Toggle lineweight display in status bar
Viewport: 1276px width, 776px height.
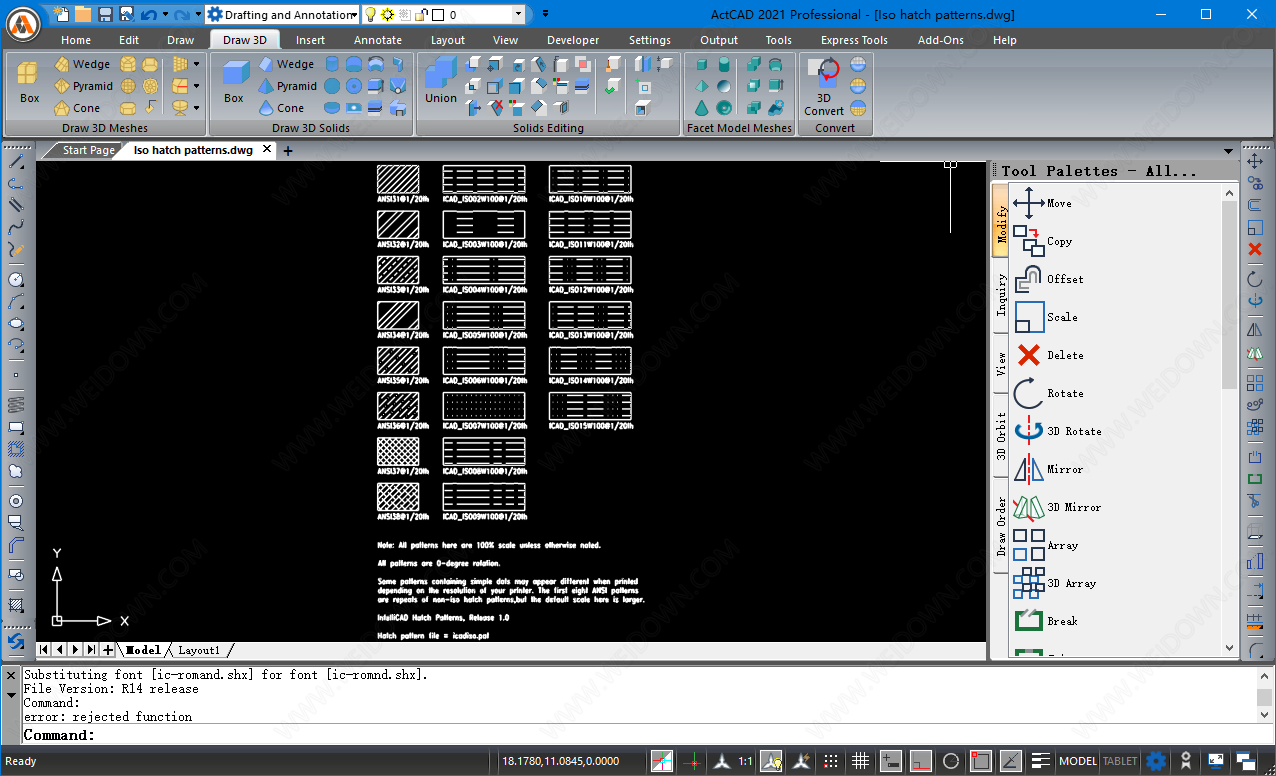pyautogui.click(x=1041, y=761)
